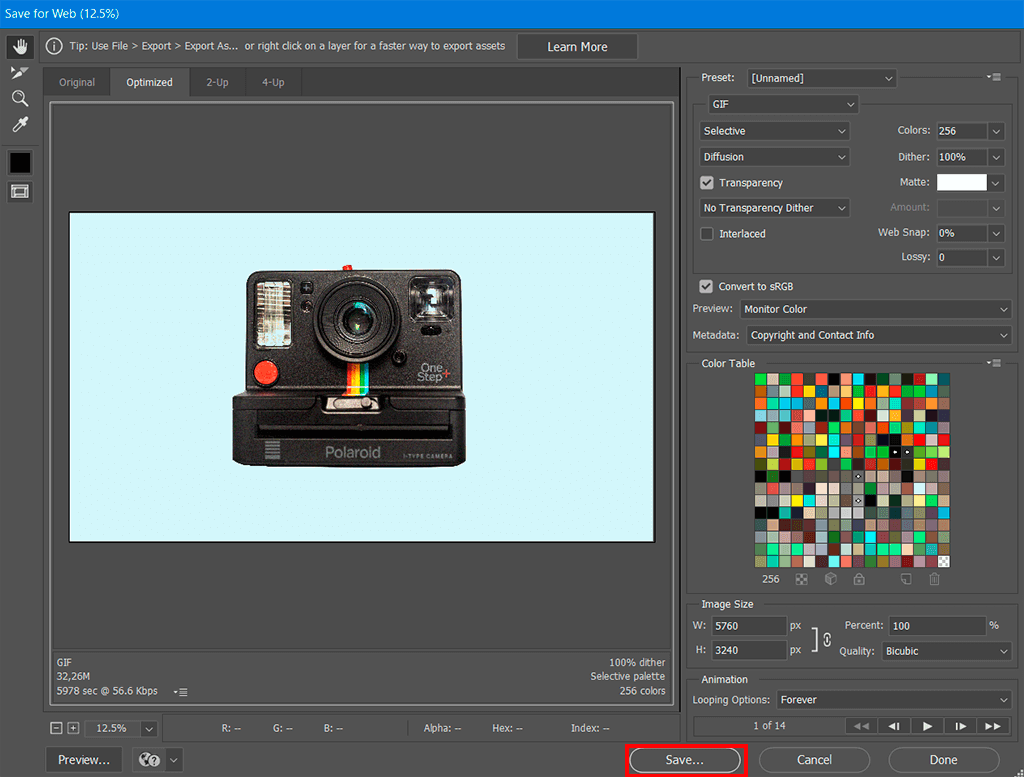Open the zoom level 12.5% dropdown

pos(149,729)
